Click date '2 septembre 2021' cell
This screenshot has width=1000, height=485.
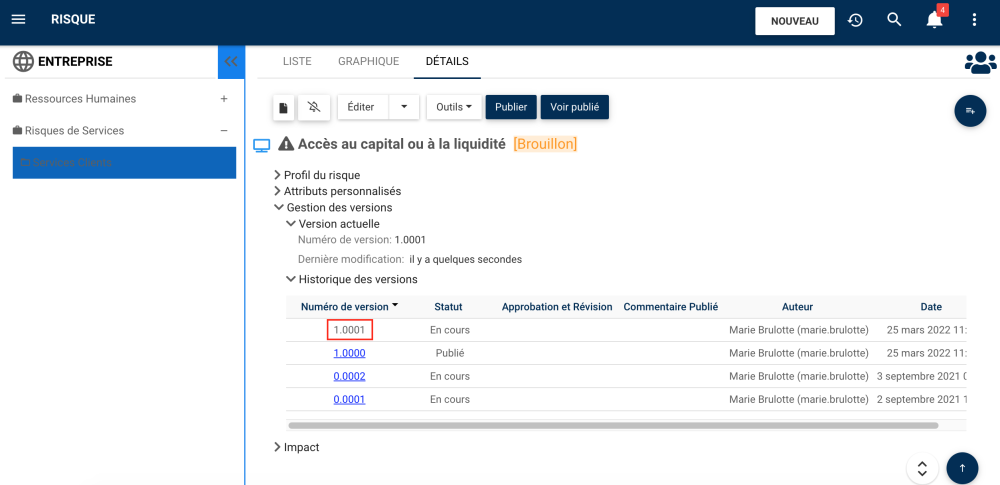(921, 399)
